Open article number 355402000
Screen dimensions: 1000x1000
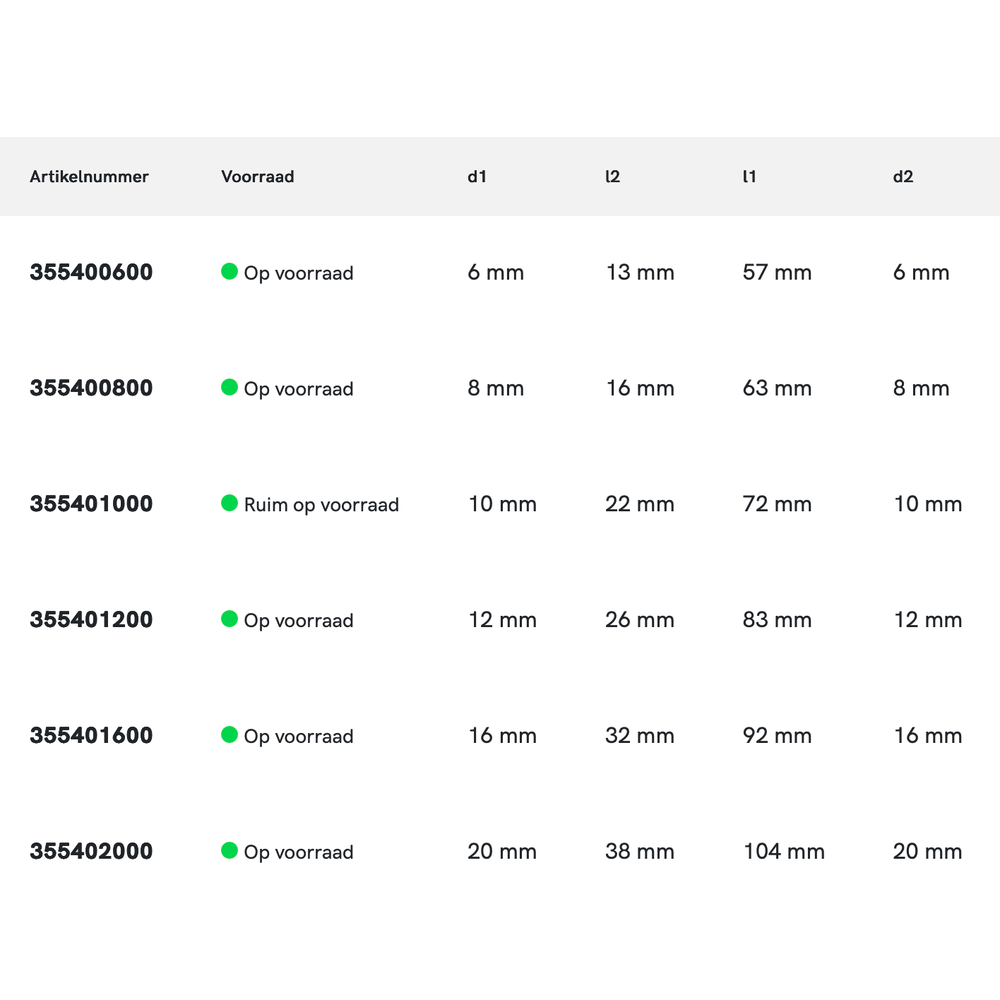click(91, 852)
